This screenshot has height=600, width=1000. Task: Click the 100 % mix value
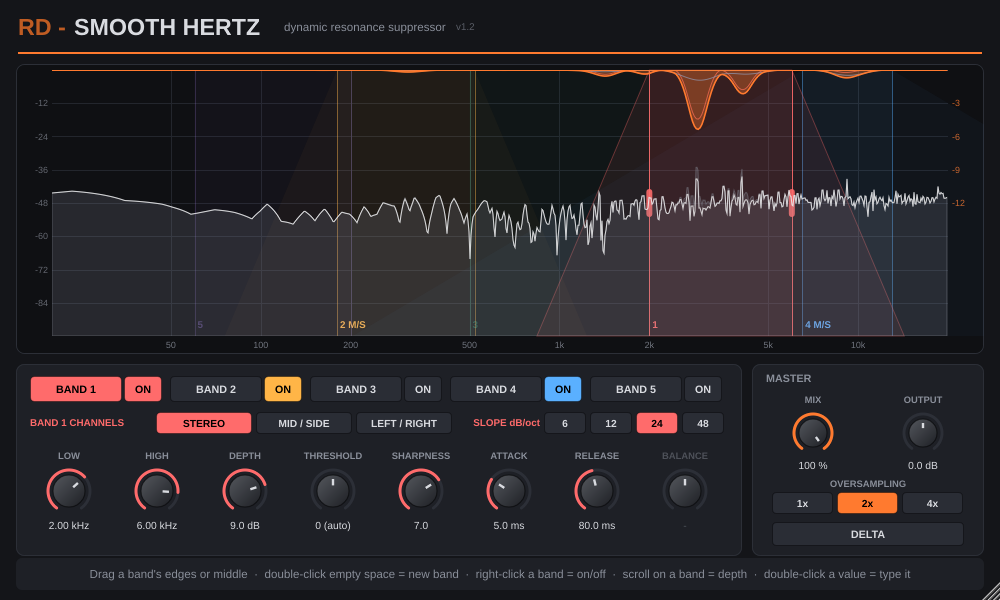click(813, 465)
